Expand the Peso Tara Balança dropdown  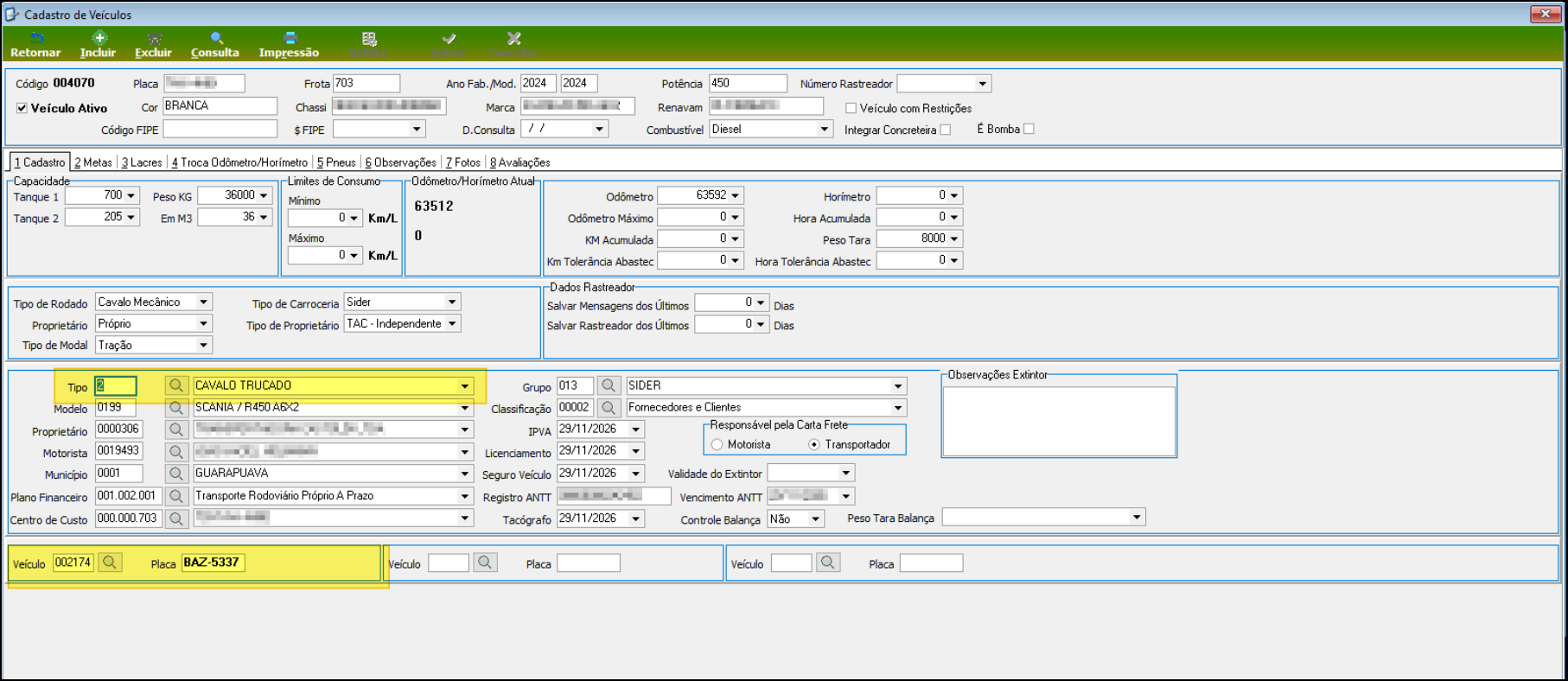(1137, 517)
